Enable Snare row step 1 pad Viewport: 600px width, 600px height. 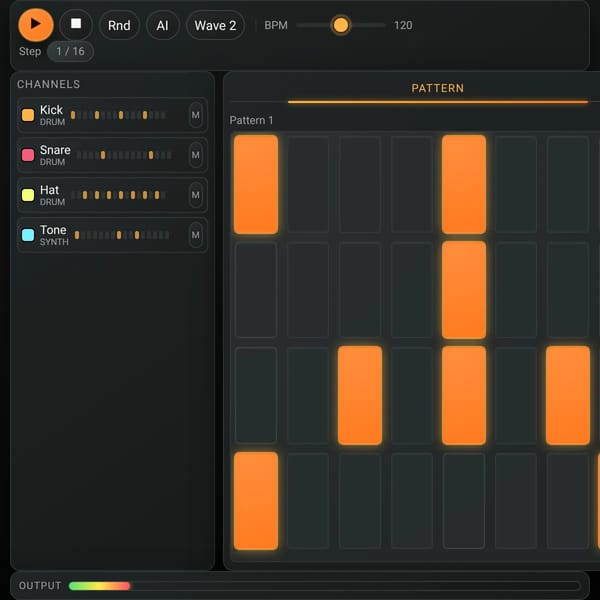click(256, 290)
